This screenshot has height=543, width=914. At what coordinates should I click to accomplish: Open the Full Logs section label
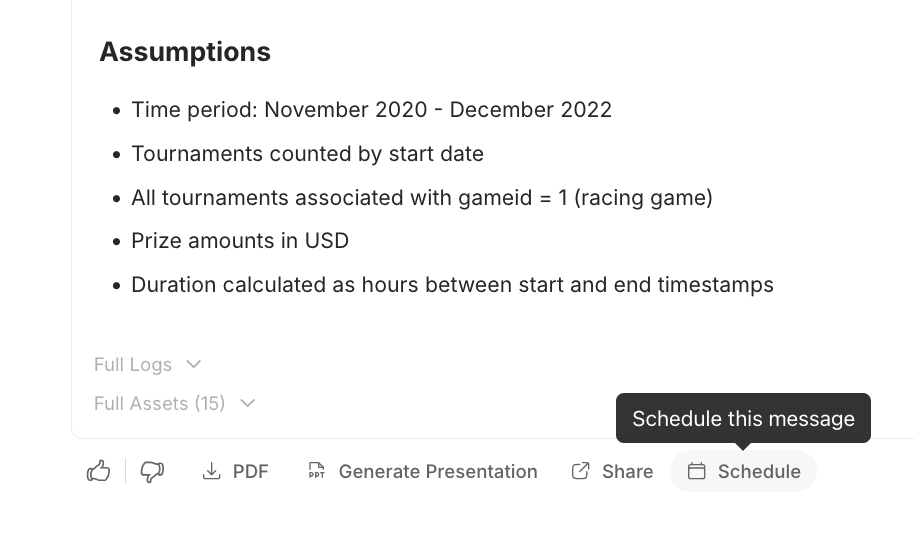click(x=133, y=365)
